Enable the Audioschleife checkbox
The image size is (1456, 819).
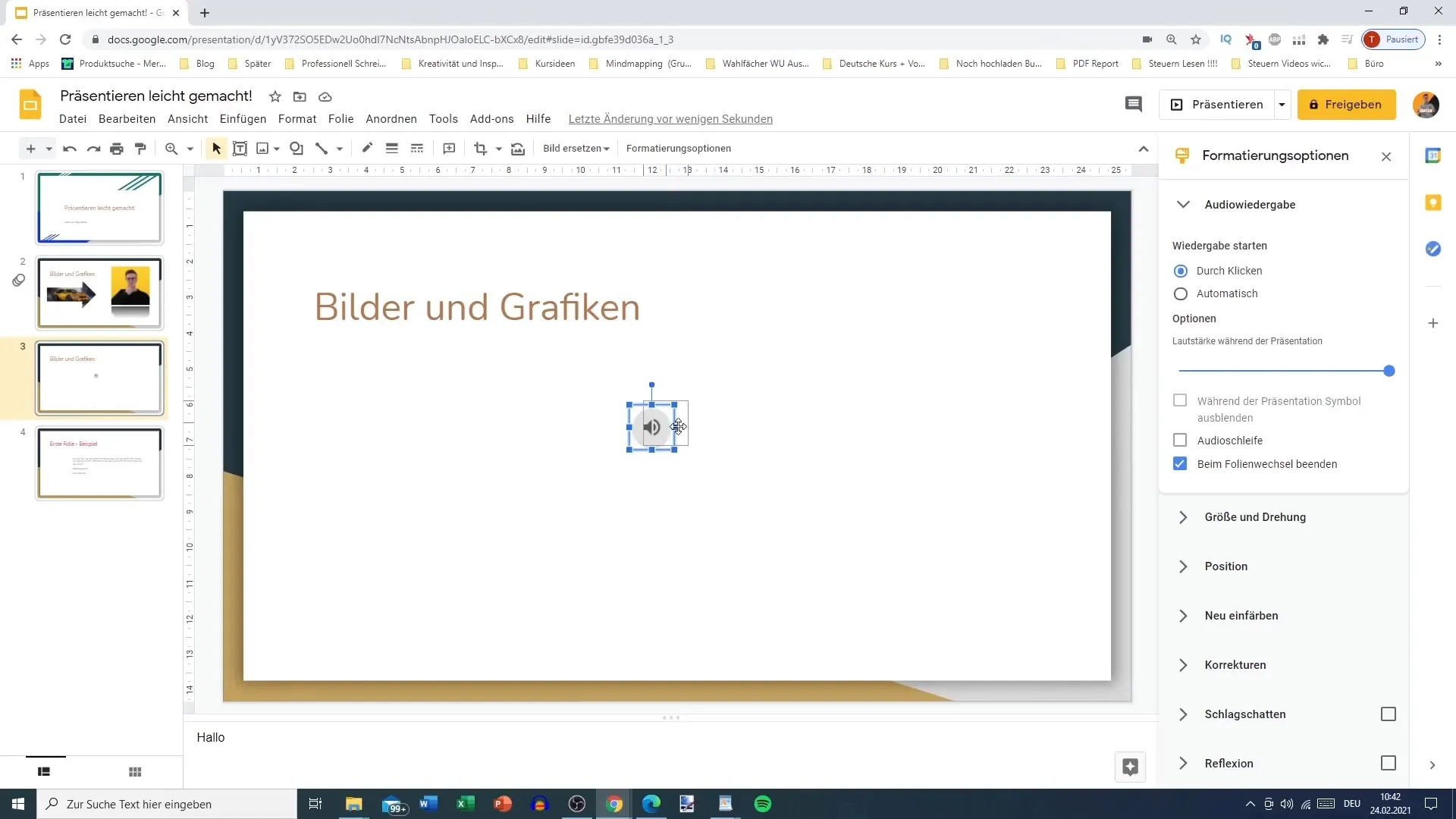[1180, 441]
